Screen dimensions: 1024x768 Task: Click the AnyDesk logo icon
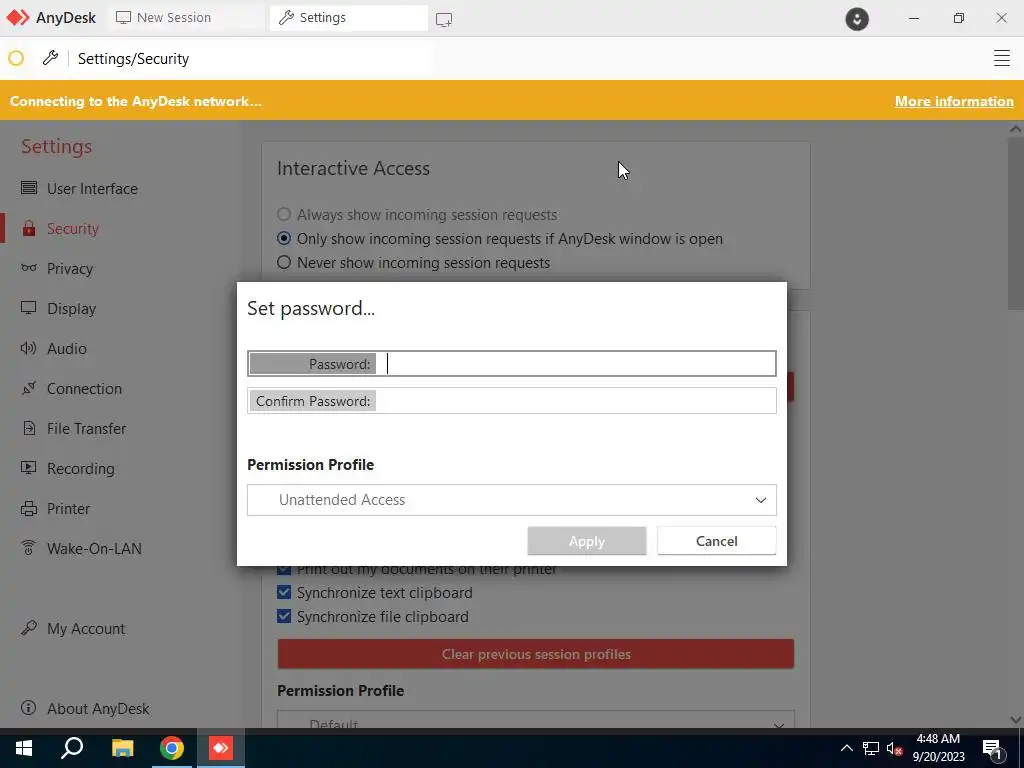(x=18, y=18)
